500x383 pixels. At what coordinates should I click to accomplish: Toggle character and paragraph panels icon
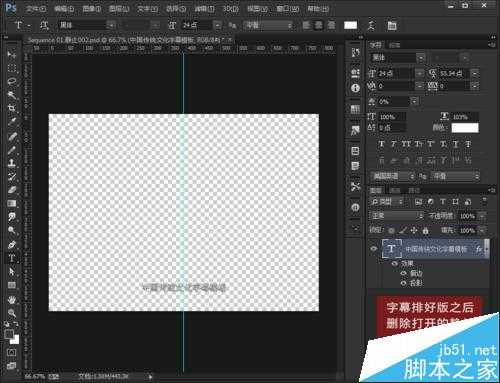pos(392,25)
